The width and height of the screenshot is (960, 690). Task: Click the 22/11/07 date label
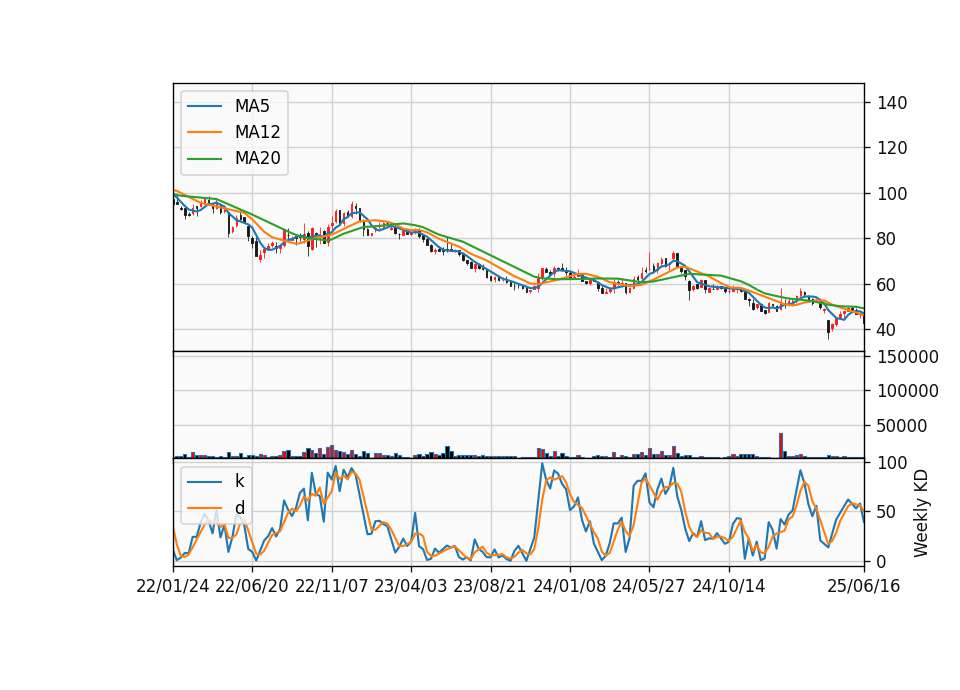click(332, 586)
